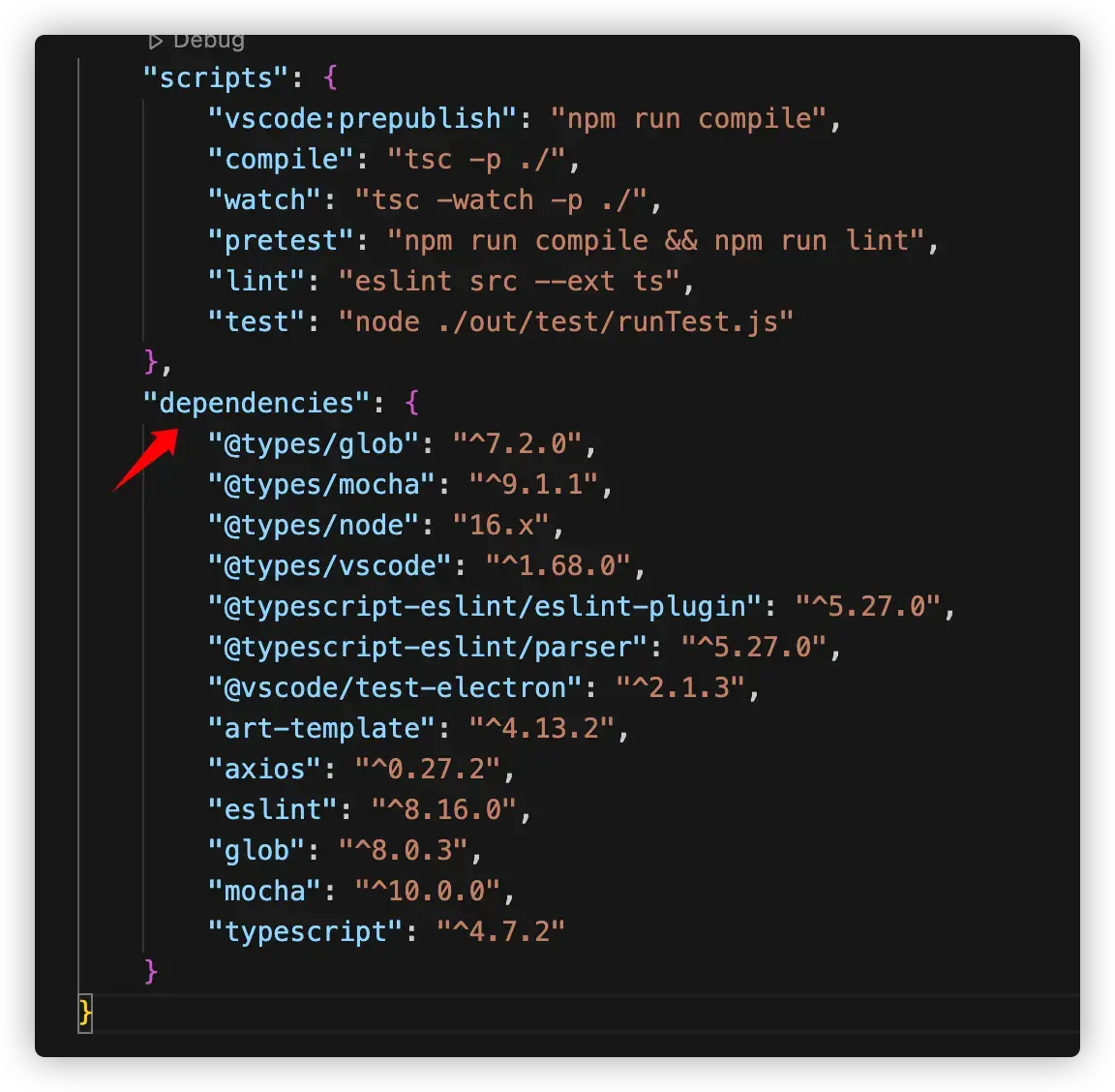Screen dimensions: 1115x1092
Task: Click the "@types/mocha" version "^9.1.1"
Action: pyautogui.click(x=533, y=484)
